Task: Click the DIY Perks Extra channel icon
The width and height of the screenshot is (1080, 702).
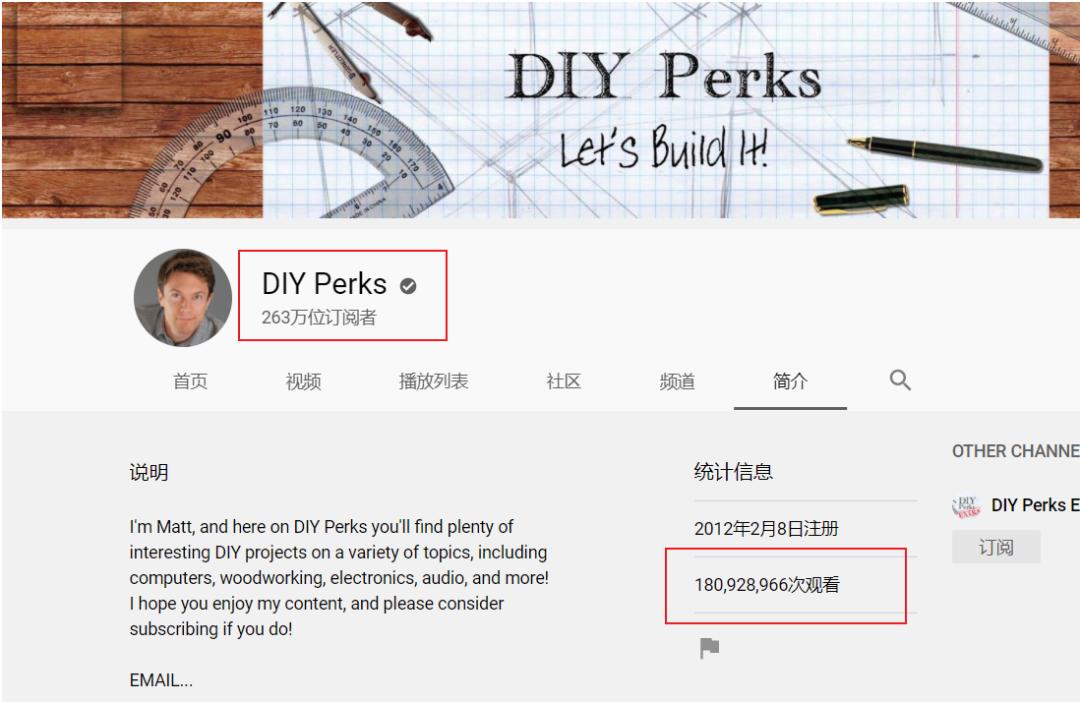Action: pos(966,506)
